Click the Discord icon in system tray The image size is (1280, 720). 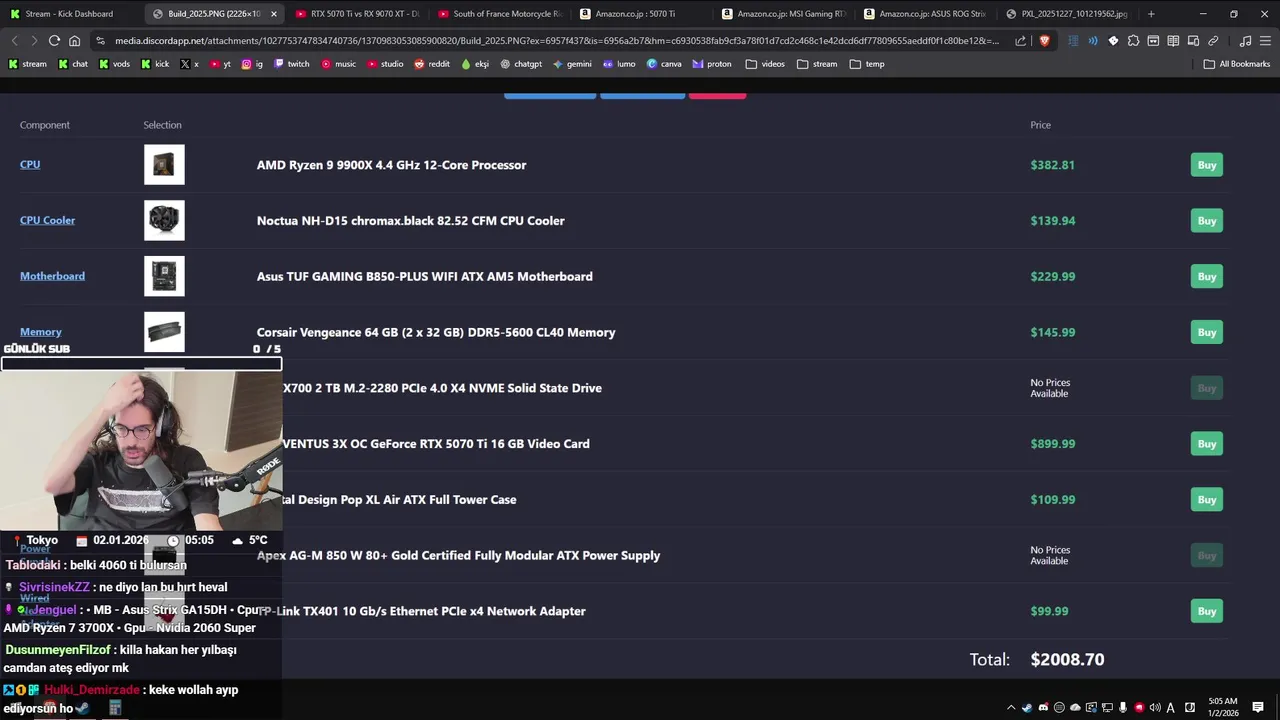(x=1043, y=708)
